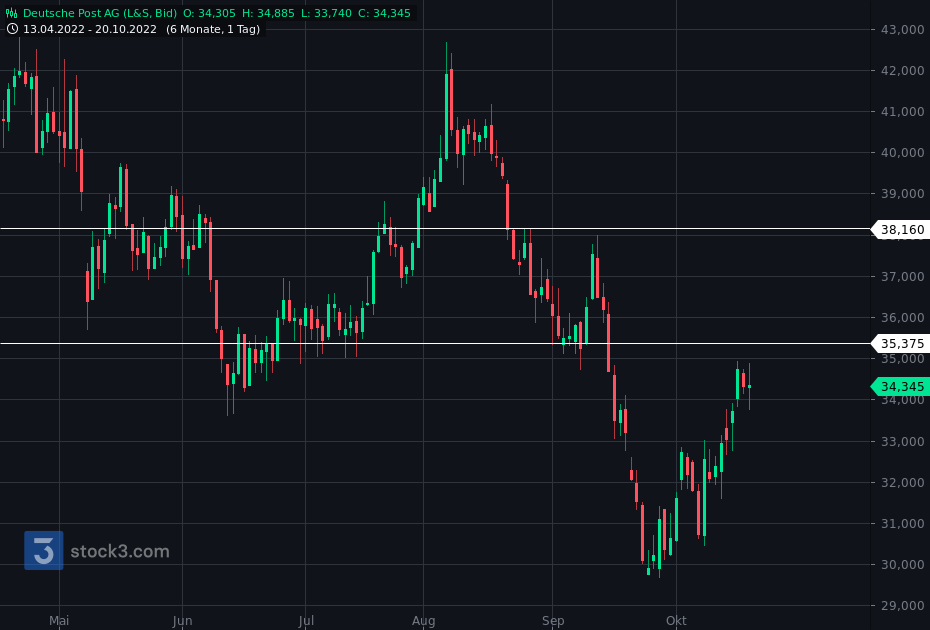Click the candlestick chart icon before the symbol name
Image resolution: width=930 pixels, height=630 pixels.
tap(11, 13)
